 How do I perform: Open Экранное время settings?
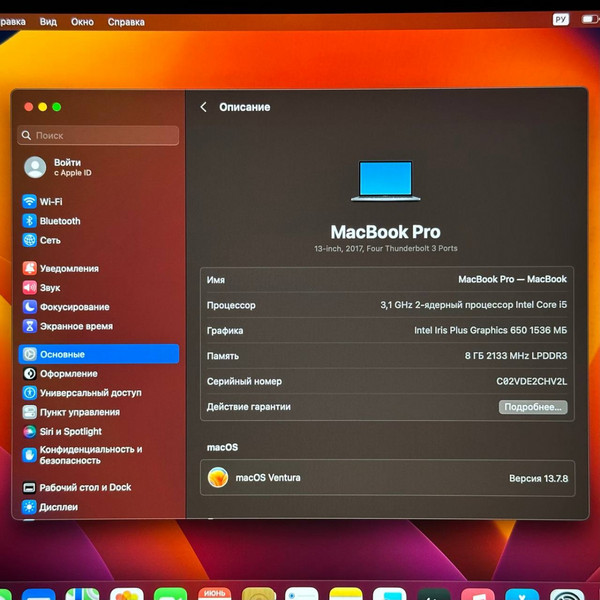(x=68, y=326)
